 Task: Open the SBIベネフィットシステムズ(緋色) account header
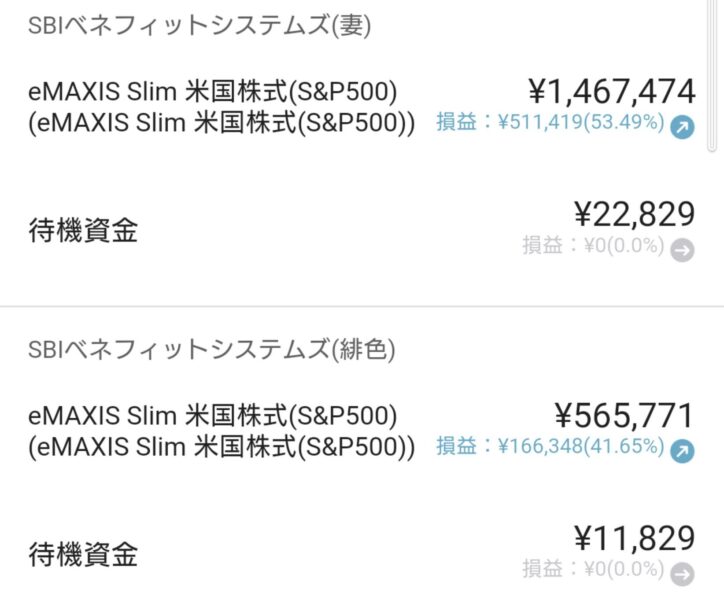pyautogui.click(x=212, y=349)
